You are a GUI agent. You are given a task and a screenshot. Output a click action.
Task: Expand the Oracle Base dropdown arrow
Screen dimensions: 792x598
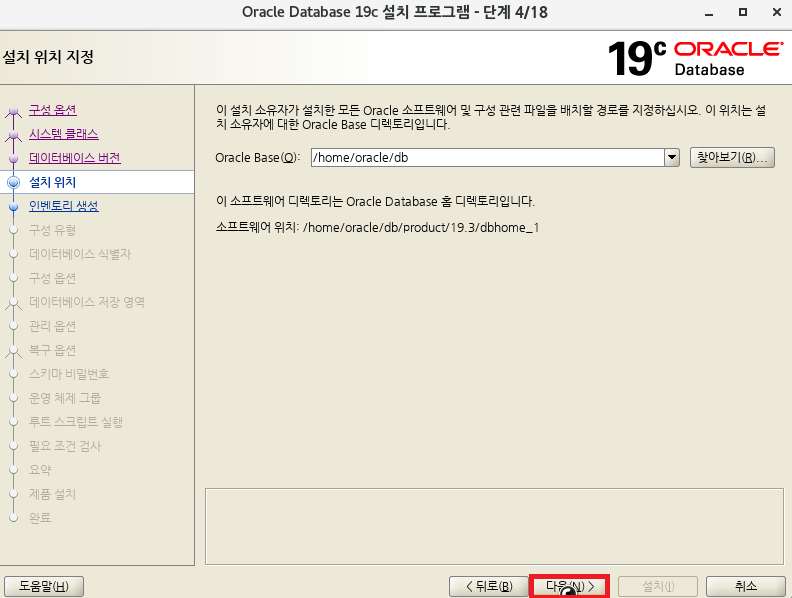point(672,158)
